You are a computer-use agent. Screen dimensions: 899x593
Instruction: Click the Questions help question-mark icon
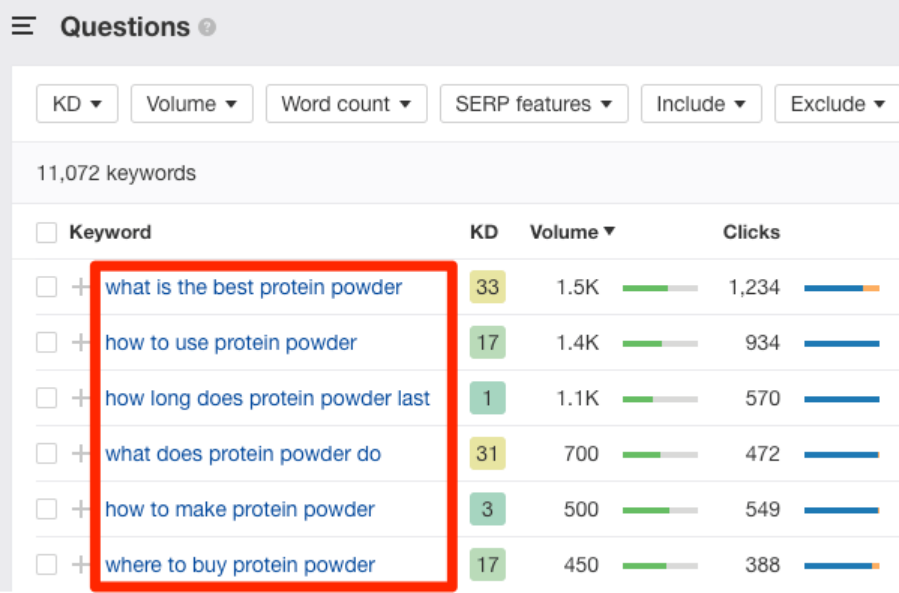point(207,27)
